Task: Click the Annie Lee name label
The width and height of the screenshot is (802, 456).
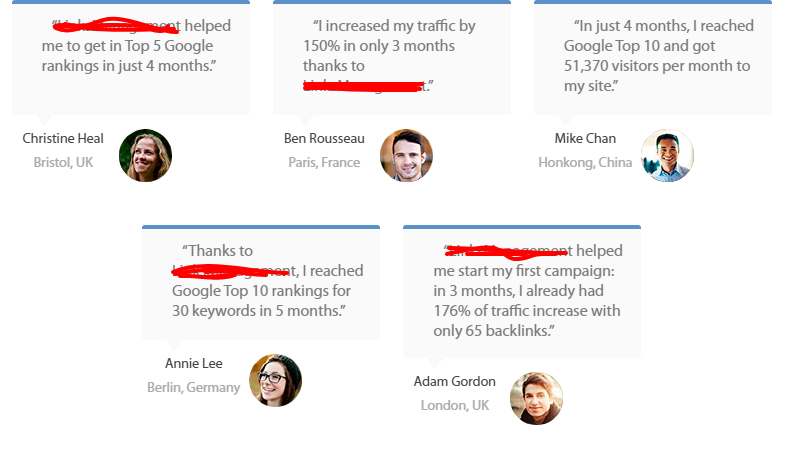Action: pos(194,364)
